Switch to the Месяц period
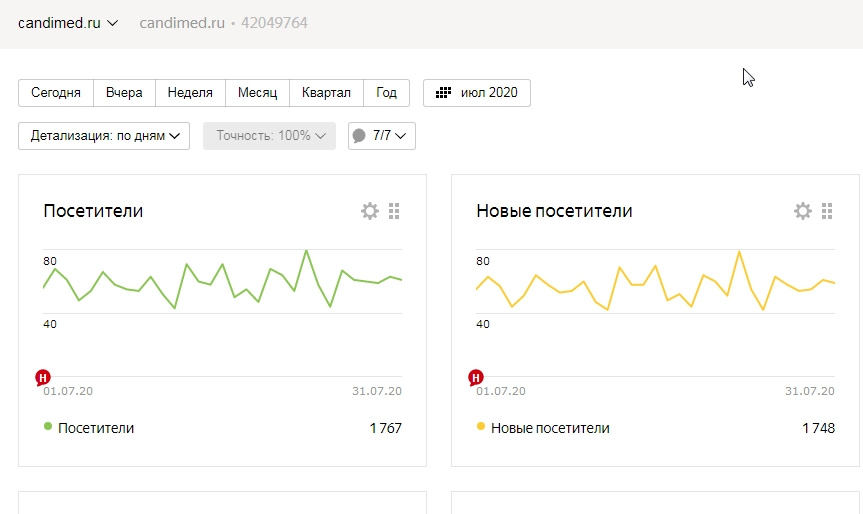 point(258,93)
